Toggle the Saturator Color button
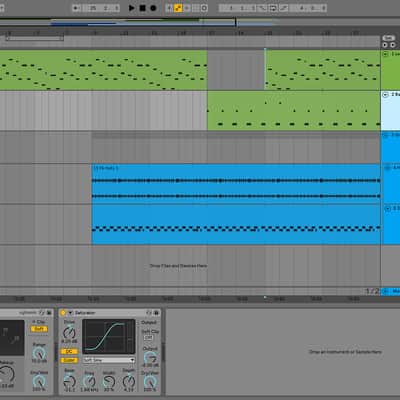Screen dimensions: 400x400 click(x=69, y=360)
